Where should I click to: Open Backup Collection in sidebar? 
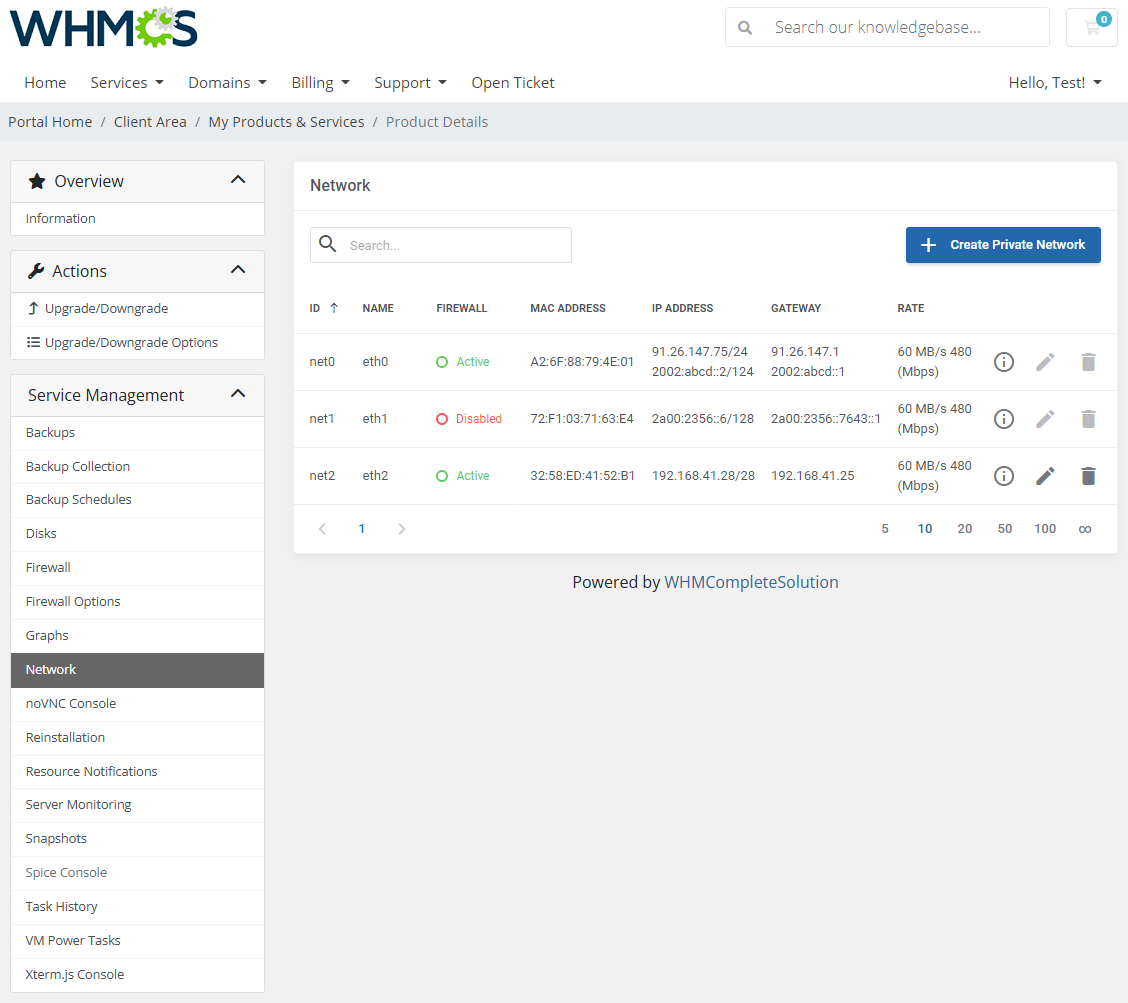[x=137, y=467]
